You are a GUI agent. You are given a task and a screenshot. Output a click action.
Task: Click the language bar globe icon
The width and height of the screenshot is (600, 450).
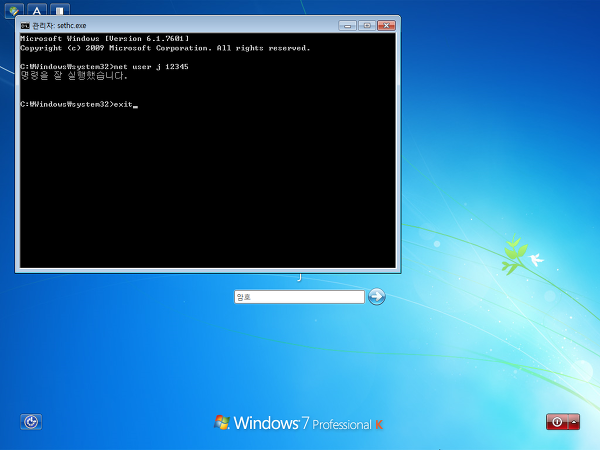coord(14,11)
